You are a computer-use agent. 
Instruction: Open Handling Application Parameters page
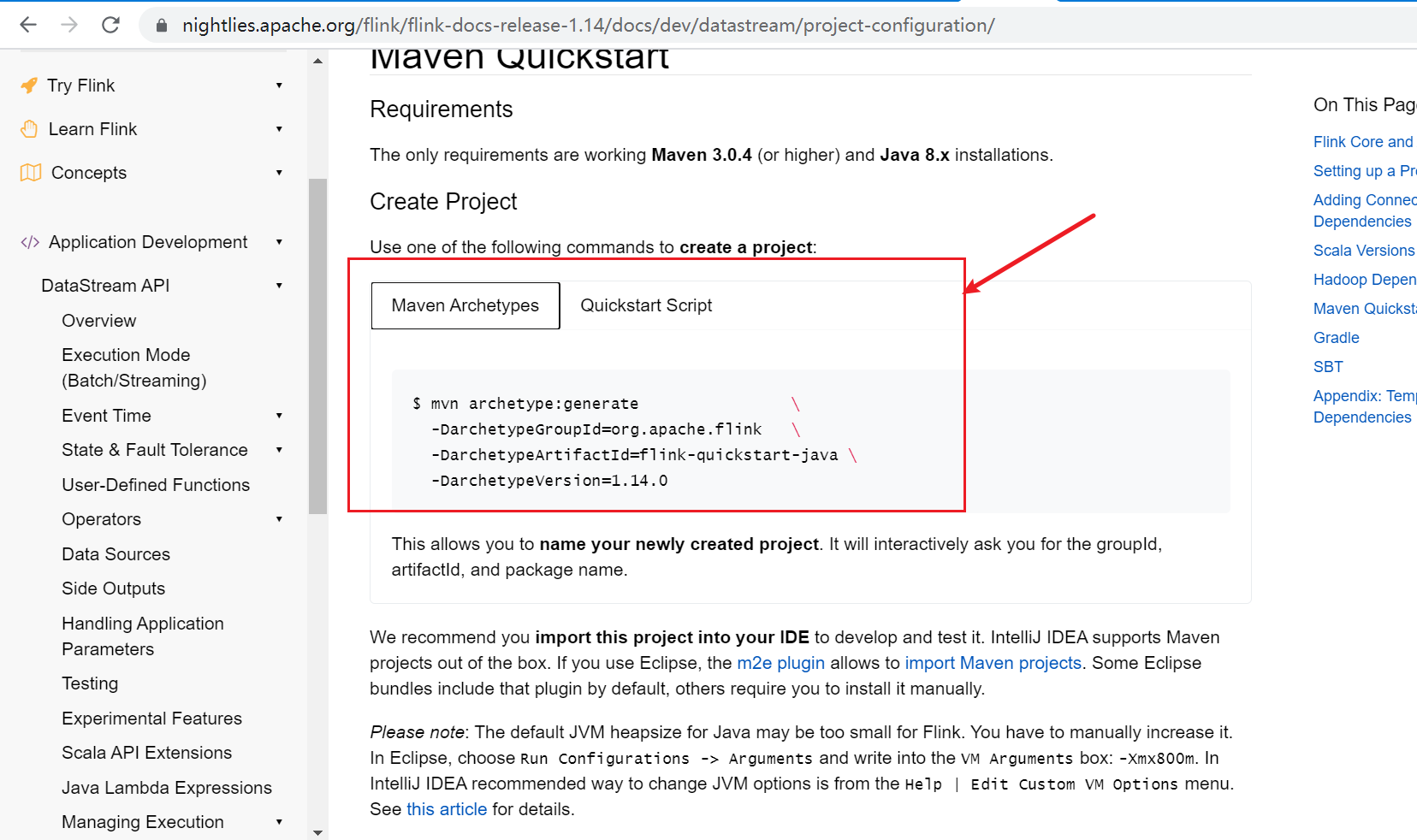click(x=143, y=636)
